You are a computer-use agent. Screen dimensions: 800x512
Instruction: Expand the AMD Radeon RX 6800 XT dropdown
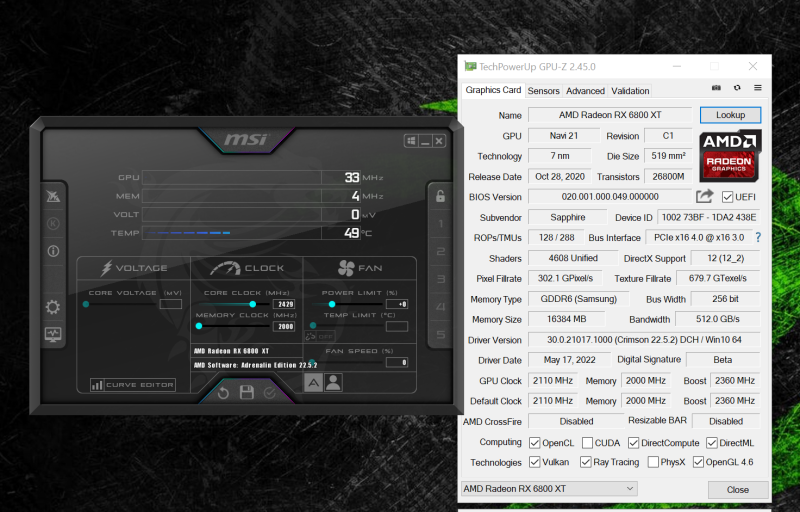[x=629, y=489]
